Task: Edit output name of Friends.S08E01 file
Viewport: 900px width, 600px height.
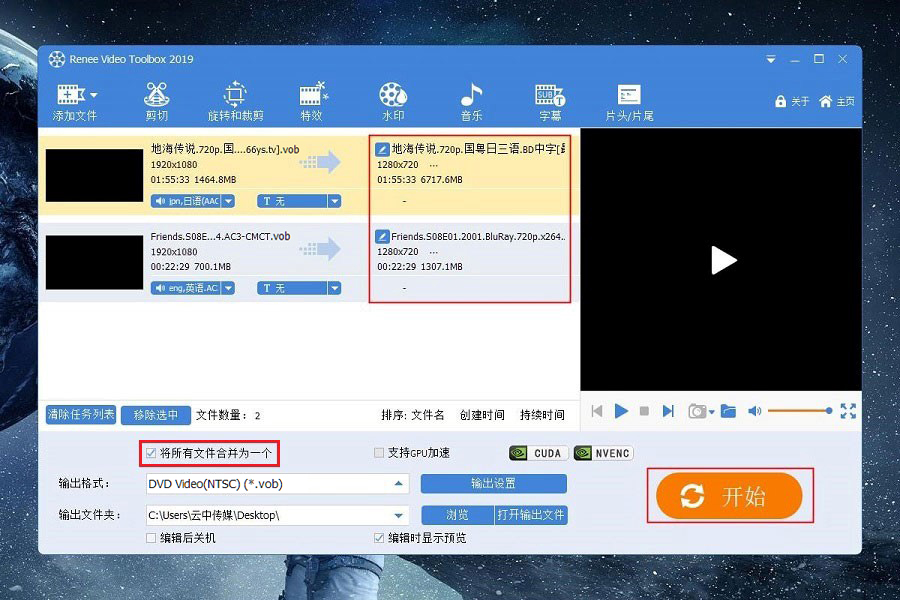Action: tap(382, 237)
